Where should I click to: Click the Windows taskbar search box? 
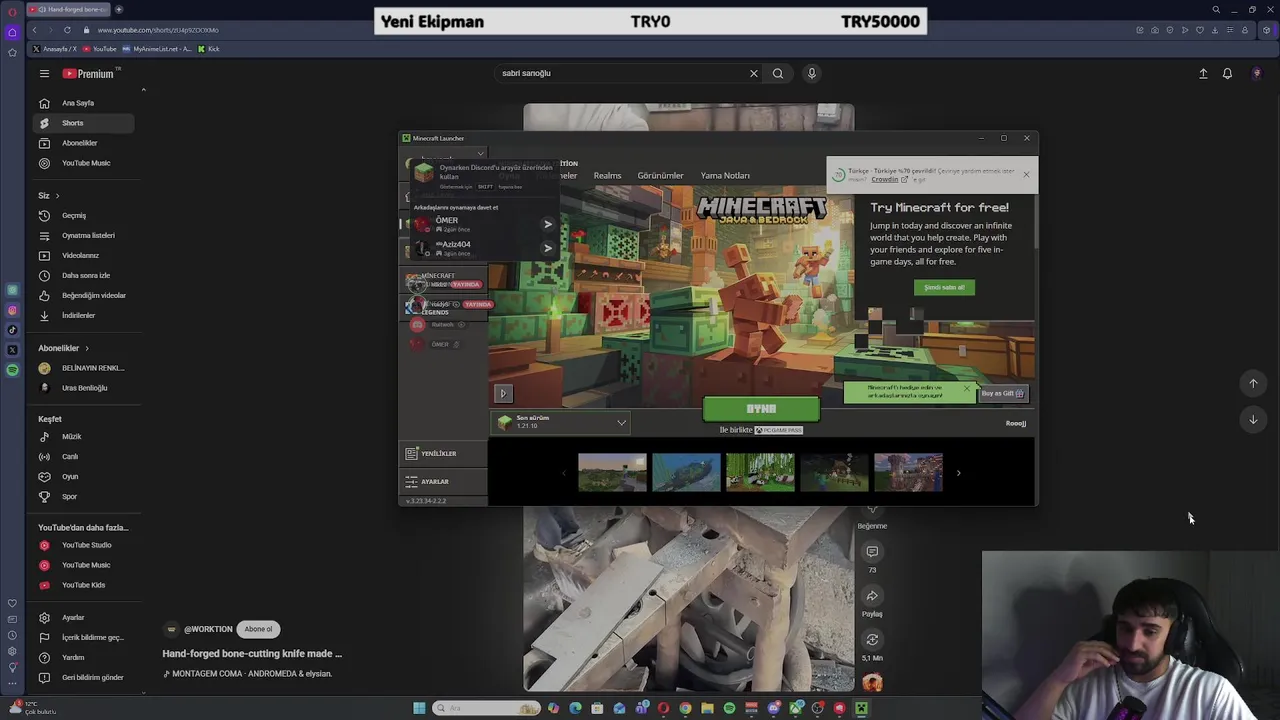coord(487,708)
